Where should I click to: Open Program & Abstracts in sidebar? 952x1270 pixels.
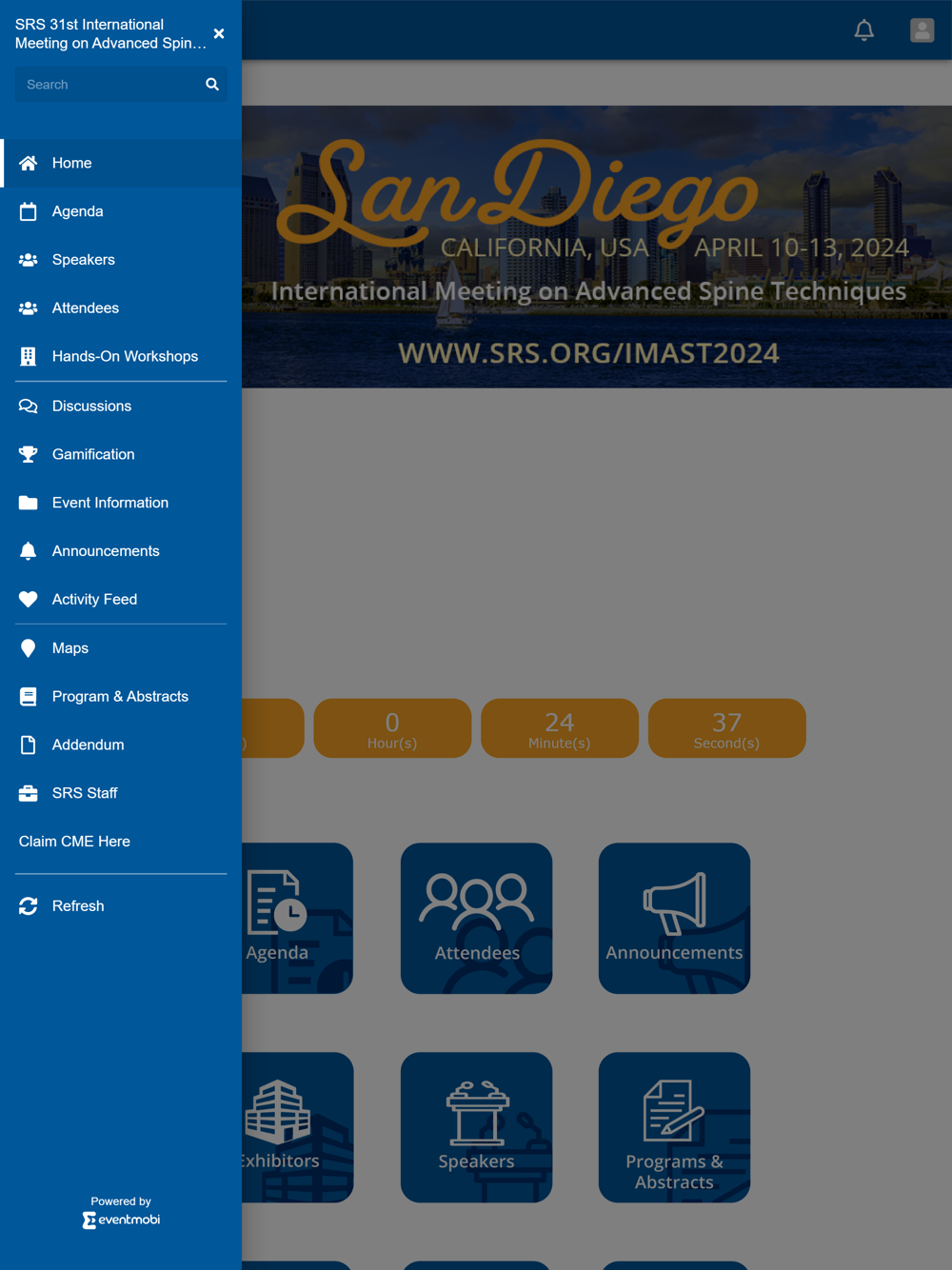click(x=121, y=697)
